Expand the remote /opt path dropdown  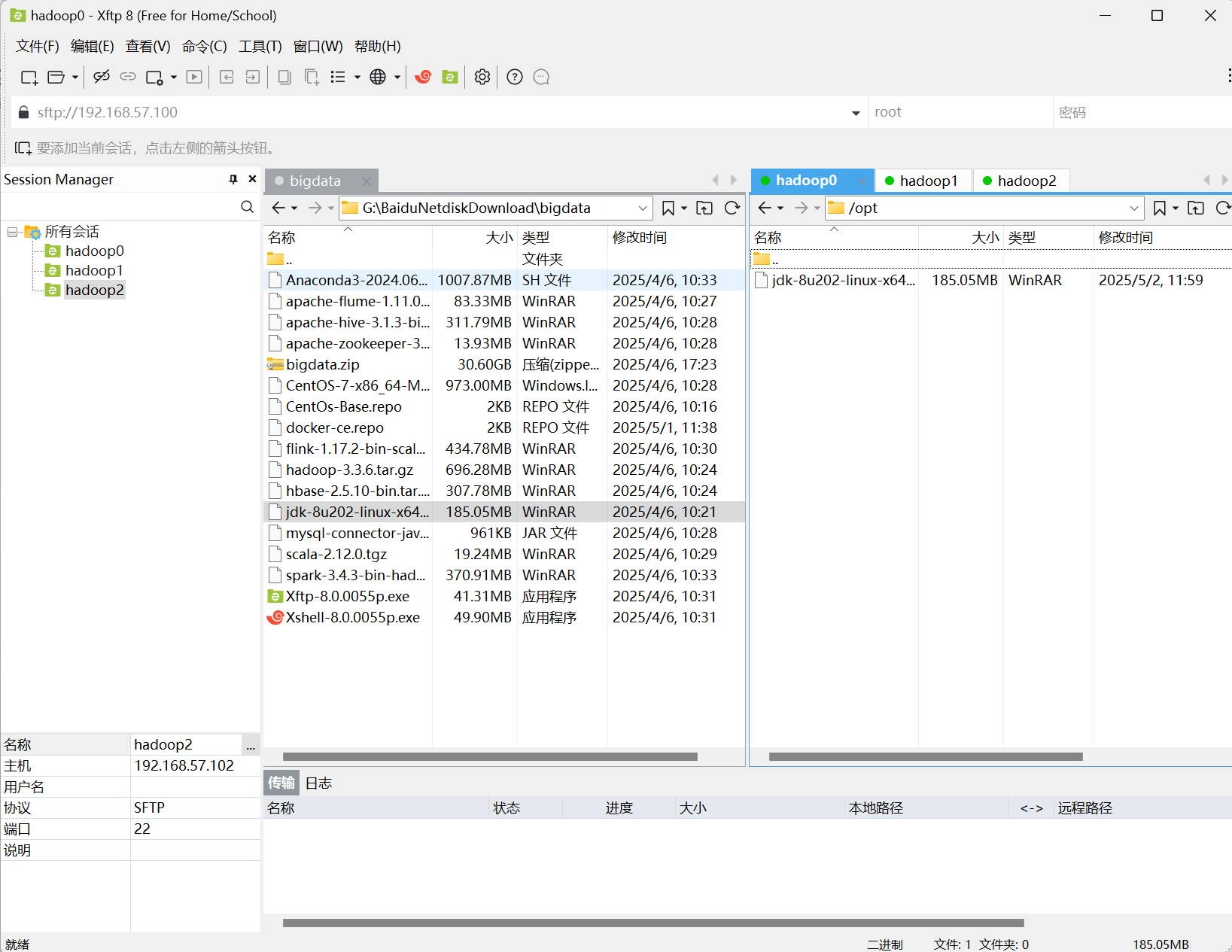click(x=1134, y=208)
